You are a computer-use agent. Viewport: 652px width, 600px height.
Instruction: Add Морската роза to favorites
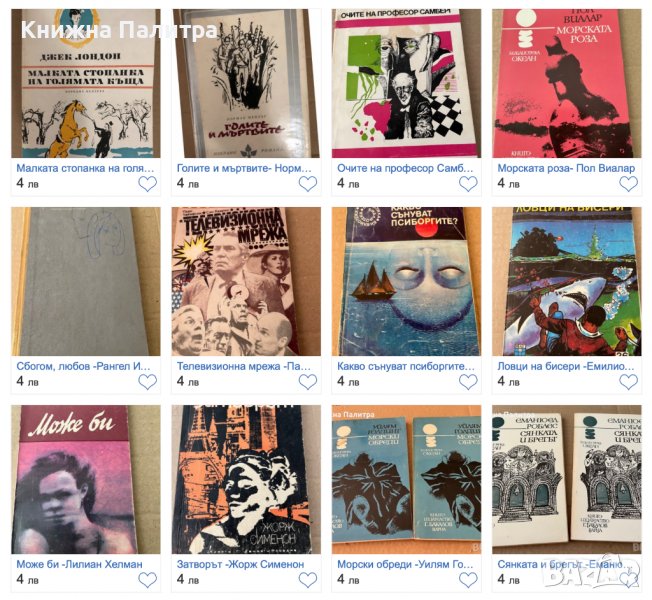628,184
